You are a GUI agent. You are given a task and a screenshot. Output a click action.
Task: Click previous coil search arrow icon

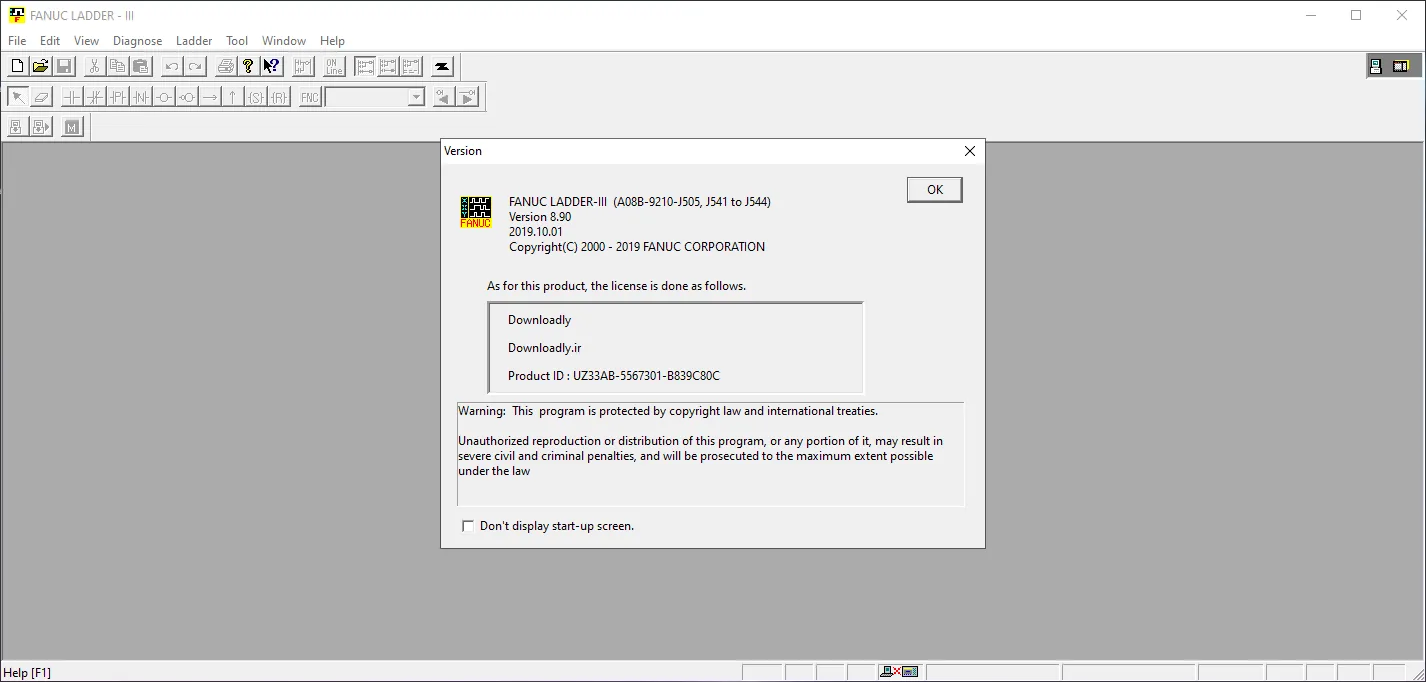tap(444, 97)
